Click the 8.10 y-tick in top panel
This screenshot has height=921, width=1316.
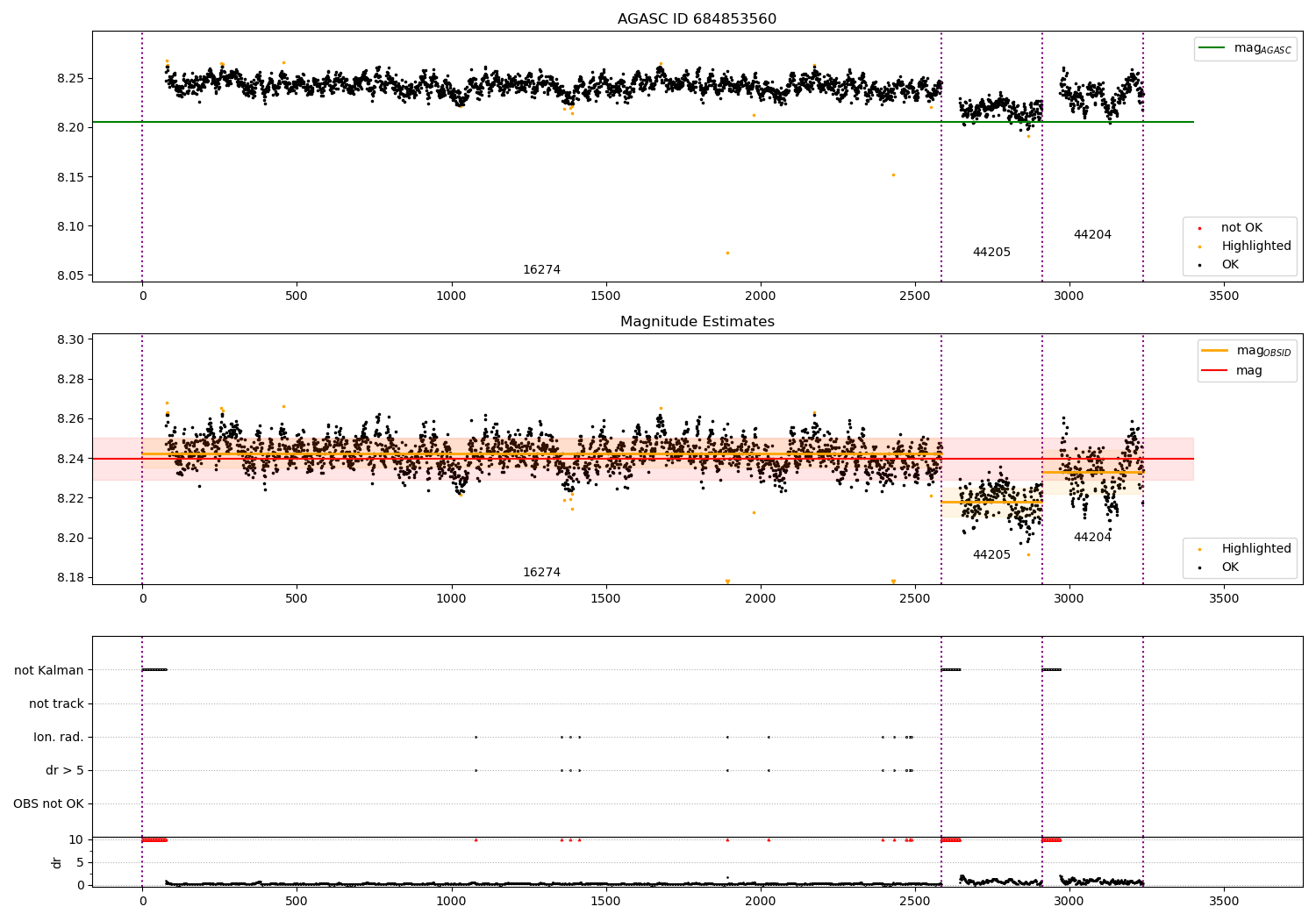coord(71,226)
